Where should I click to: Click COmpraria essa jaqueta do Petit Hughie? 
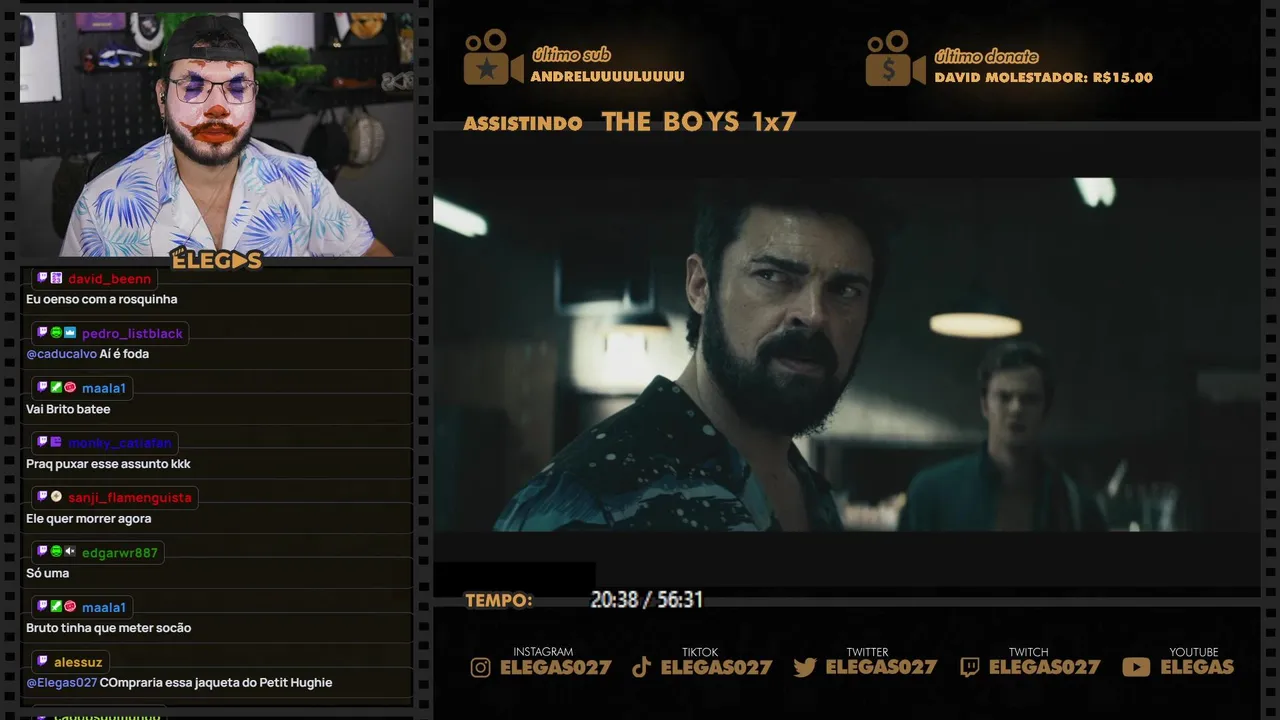click(216, 683)
